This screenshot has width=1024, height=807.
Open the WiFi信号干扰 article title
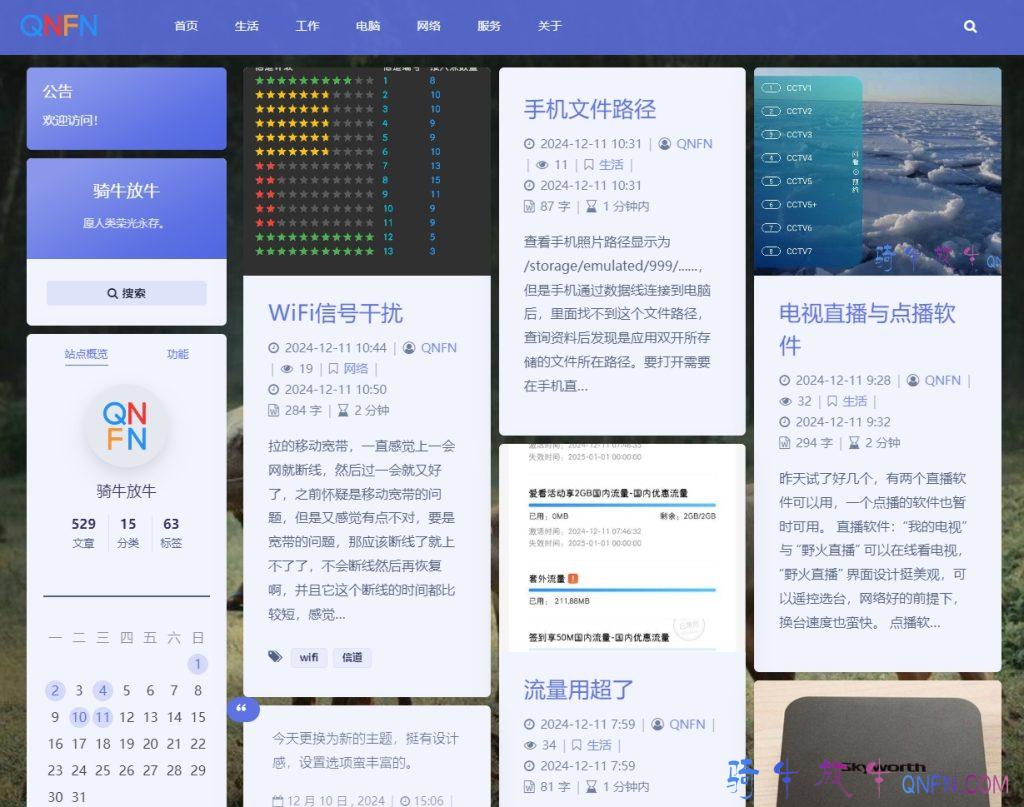[x=335, y=313]
